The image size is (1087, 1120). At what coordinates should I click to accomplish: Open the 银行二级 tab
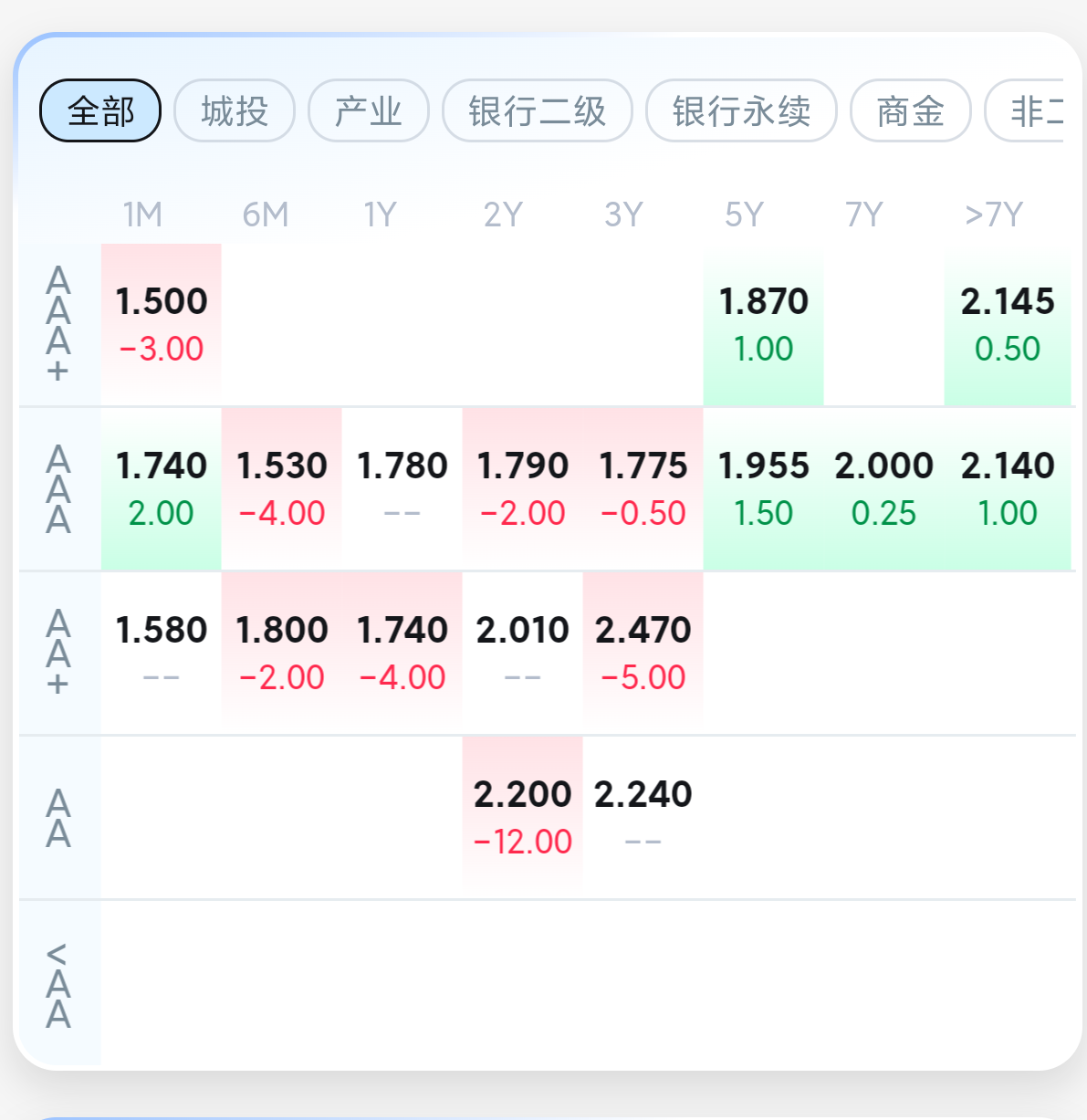(537, 111)
